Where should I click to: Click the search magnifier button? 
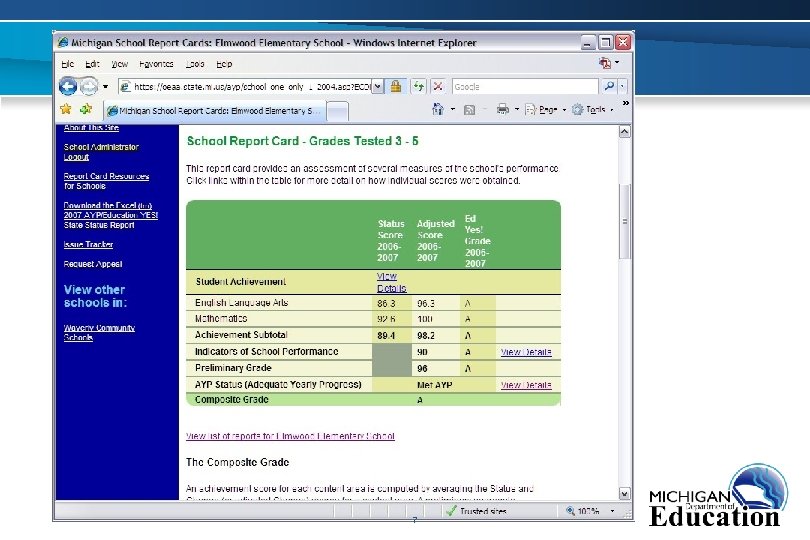609,86
